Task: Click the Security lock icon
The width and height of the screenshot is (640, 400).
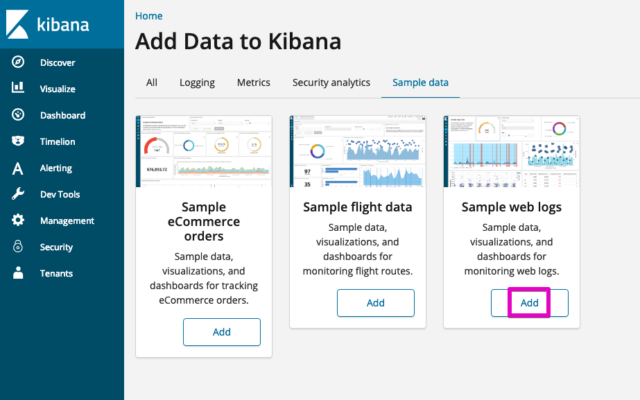Action: 18,247
